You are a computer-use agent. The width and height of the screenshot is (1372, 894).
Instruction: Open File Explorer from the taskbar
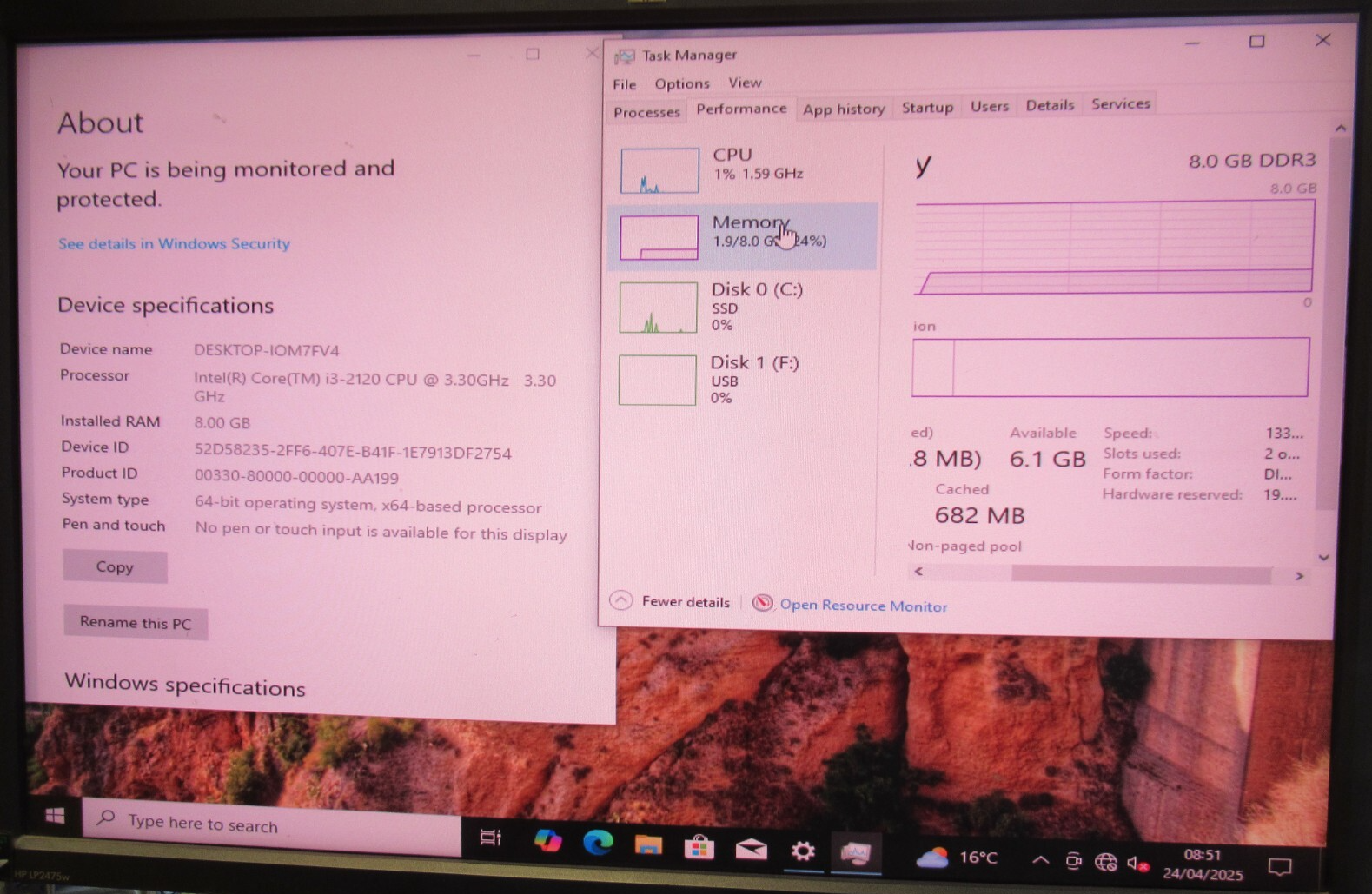pos(648,844)
